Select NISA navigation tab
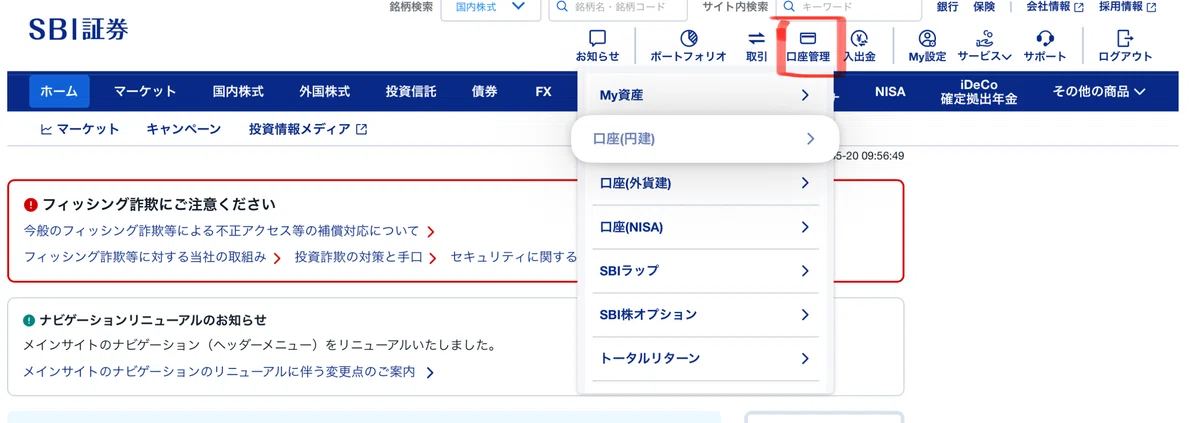 pyautogui.click(x=889, y=91)
